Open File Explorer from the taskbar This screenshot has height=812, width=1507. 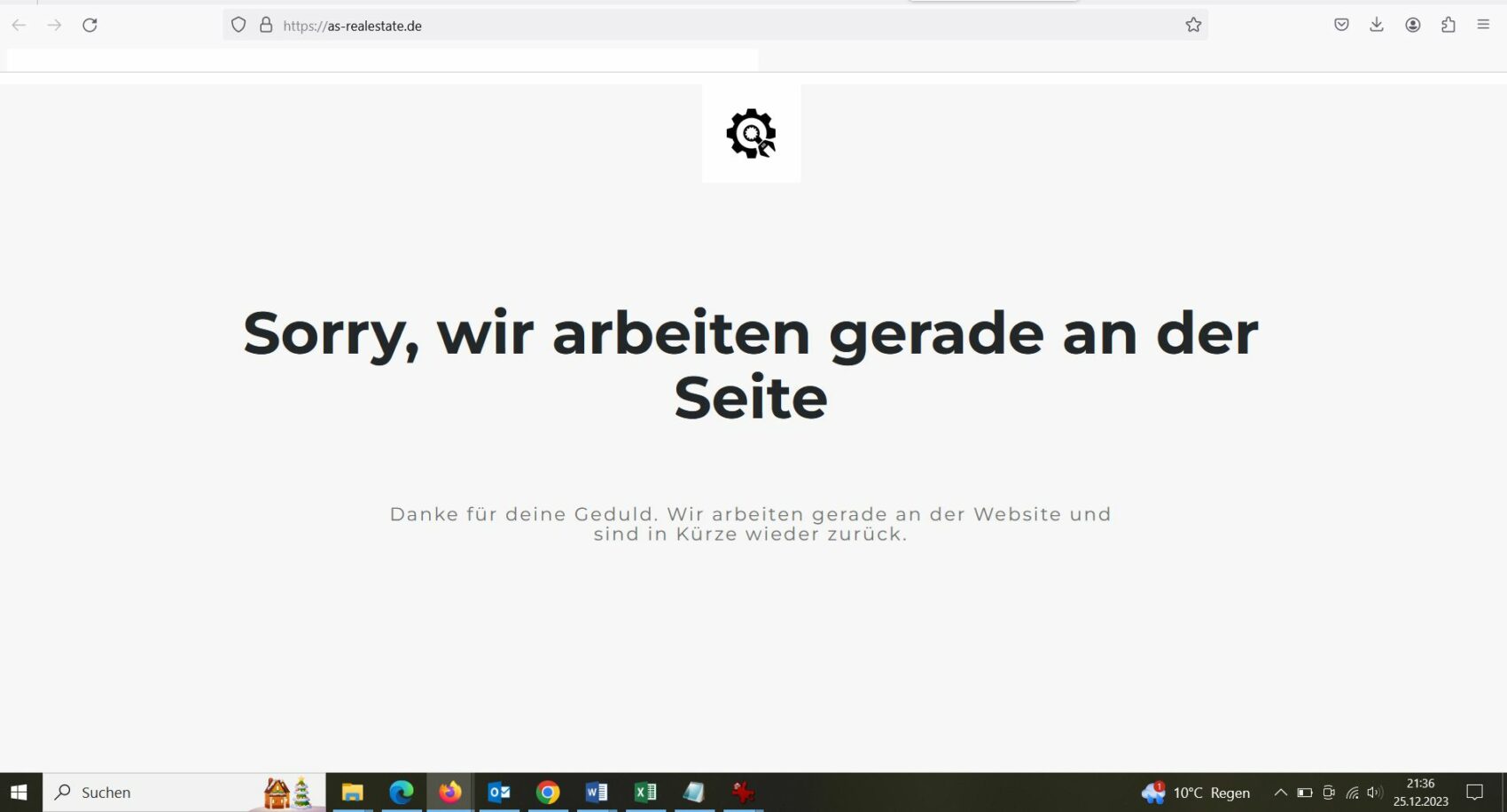tap(353, 792)
